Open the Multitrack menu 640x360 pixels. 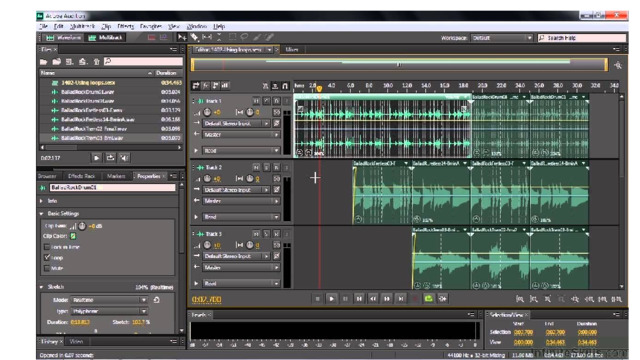(82, 27)
